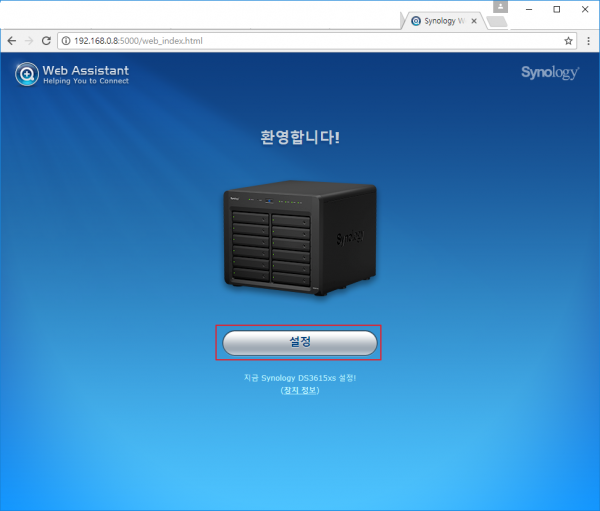Click the browser forward arrow
The width and height of the screenshot is (600, 511).
pos(32,41)
